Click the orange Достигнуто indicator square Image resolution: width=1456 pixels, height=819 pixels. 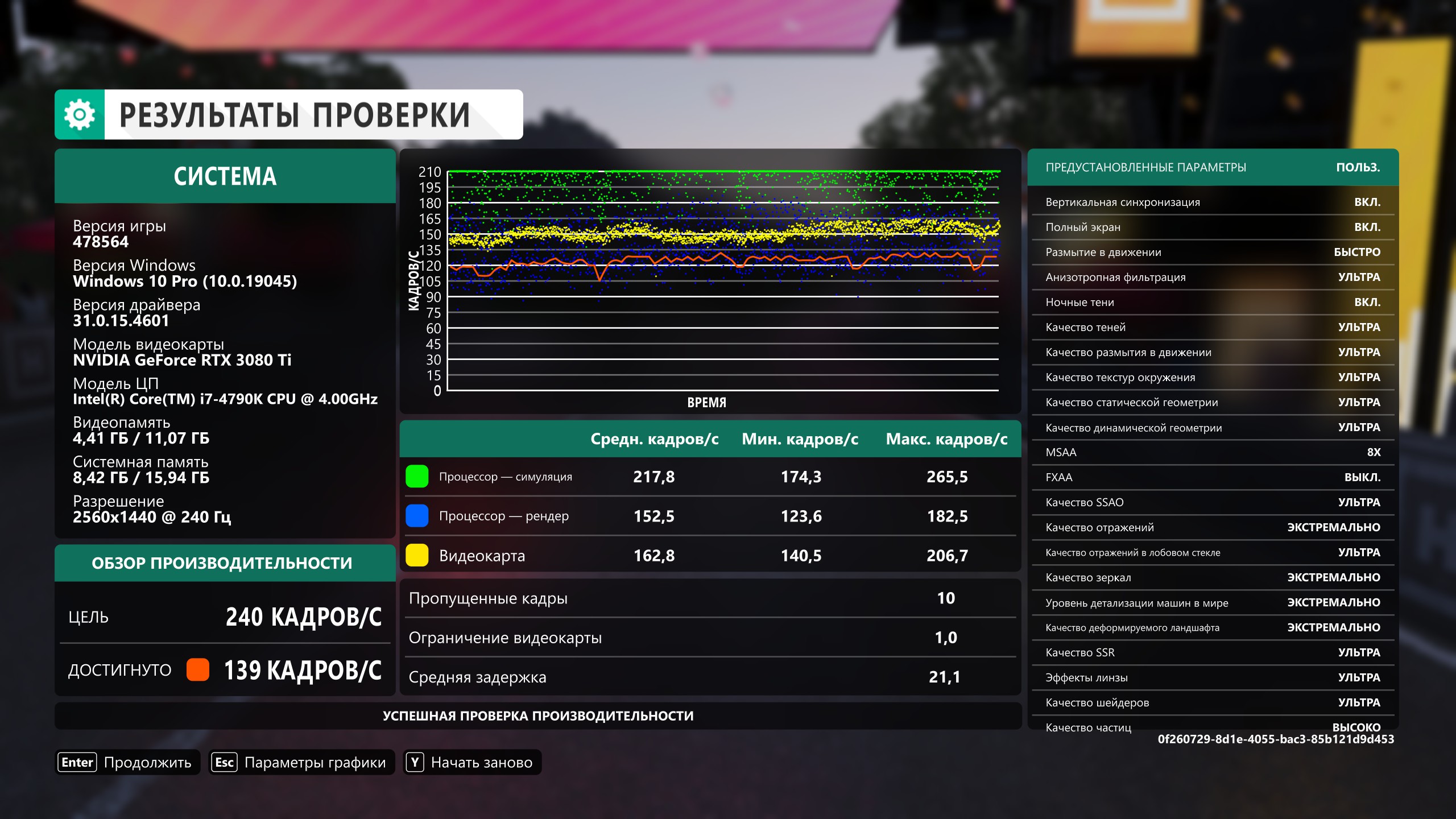coord(198,669)
